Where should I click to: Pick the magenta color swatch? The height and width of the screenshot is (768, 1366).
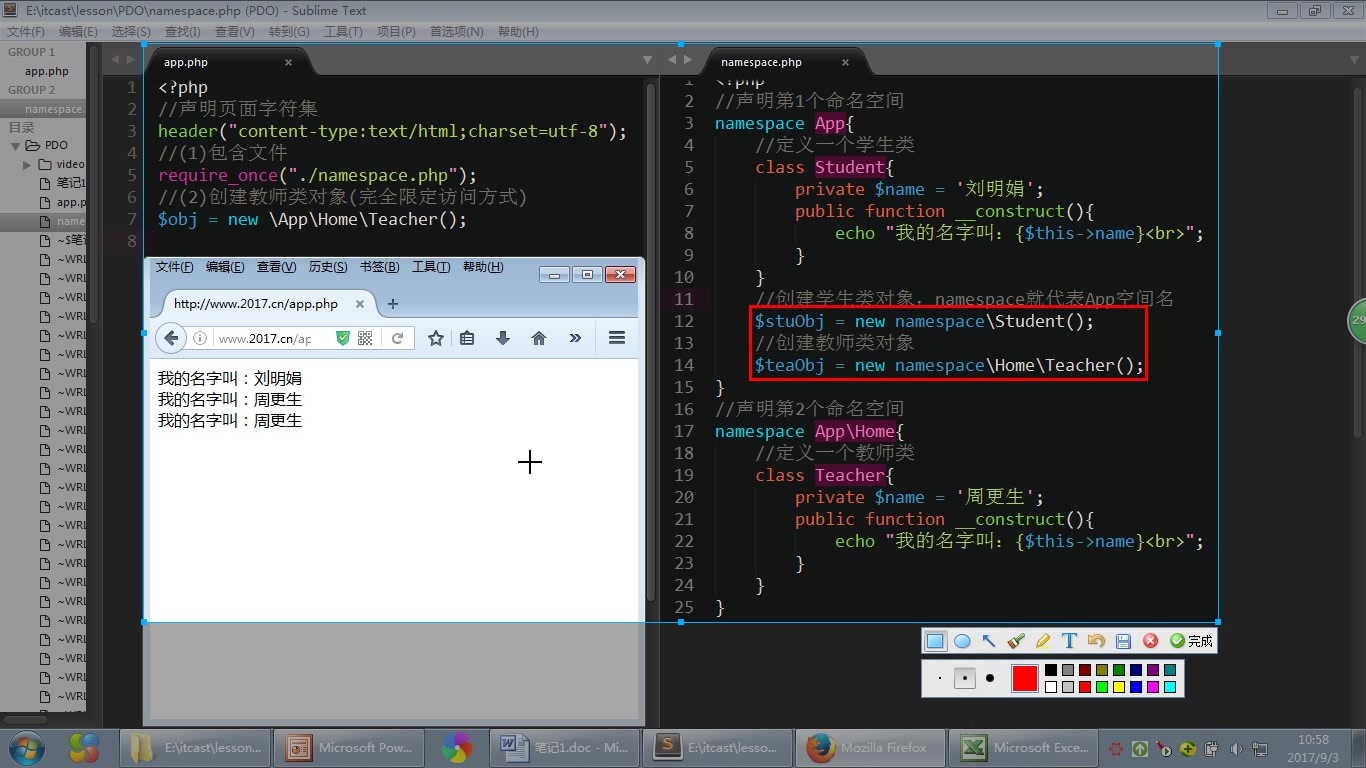[x=1153, y=687]
